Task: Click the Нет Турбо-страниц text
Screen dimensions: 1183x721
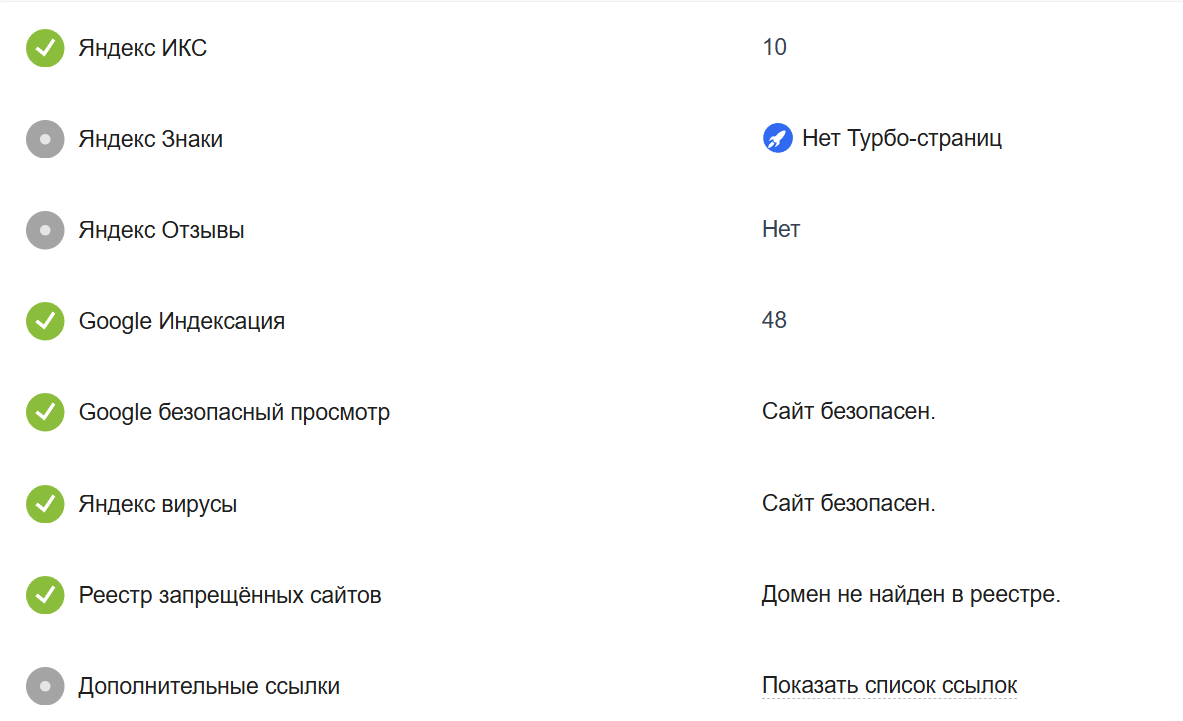Action: [901, 139]
